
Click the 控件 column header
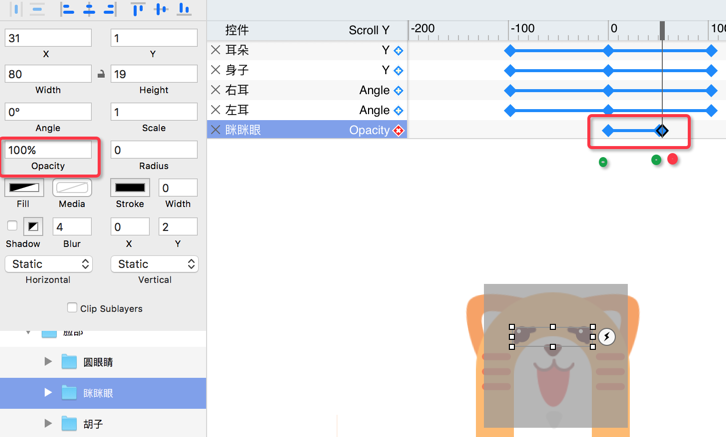(237, 30)
